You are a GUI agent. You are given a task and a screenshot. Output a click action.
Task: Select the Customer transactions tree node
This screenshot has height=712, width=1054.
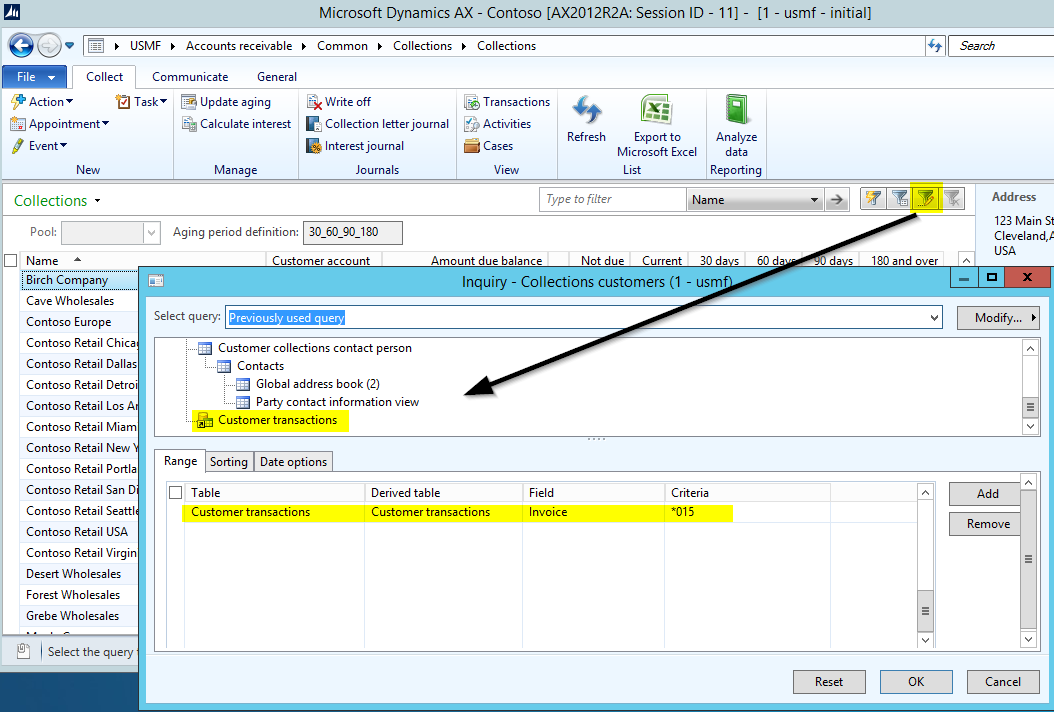coord(277,420)
